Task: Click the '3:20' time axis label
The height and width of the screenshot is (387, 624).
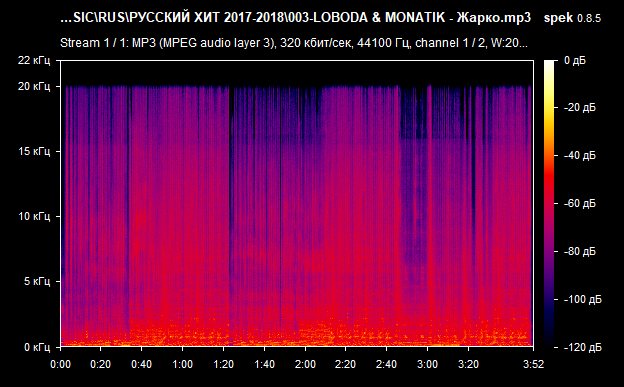Action: click(468, 364)
